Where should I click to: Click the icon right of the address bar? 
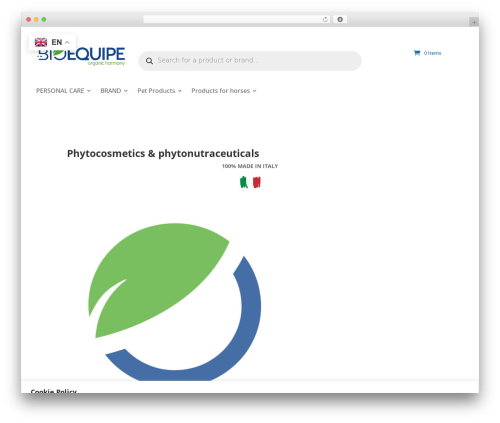[x=340, y=19]
